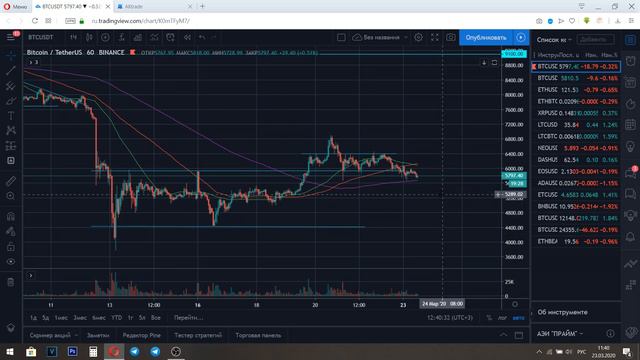Open Photoshop from the taskbar
The height and width of the screenshot is (360, 640).
pyautogui.click(x=72, y=351)
